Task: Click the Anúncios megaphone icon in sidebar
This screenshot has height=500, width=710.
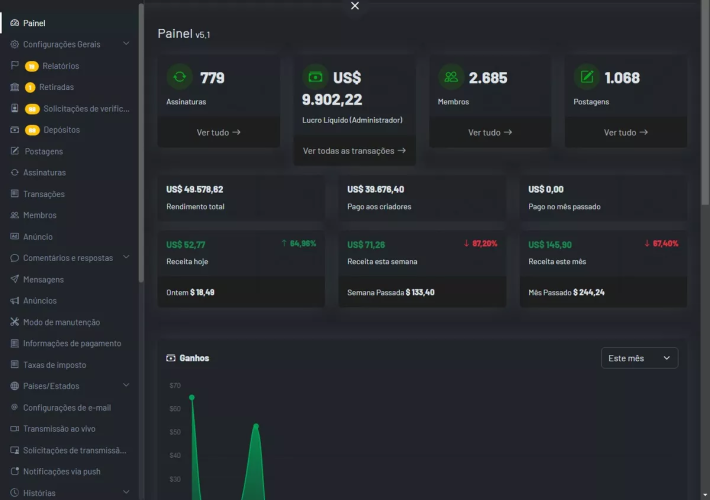Action: [14, 301]
